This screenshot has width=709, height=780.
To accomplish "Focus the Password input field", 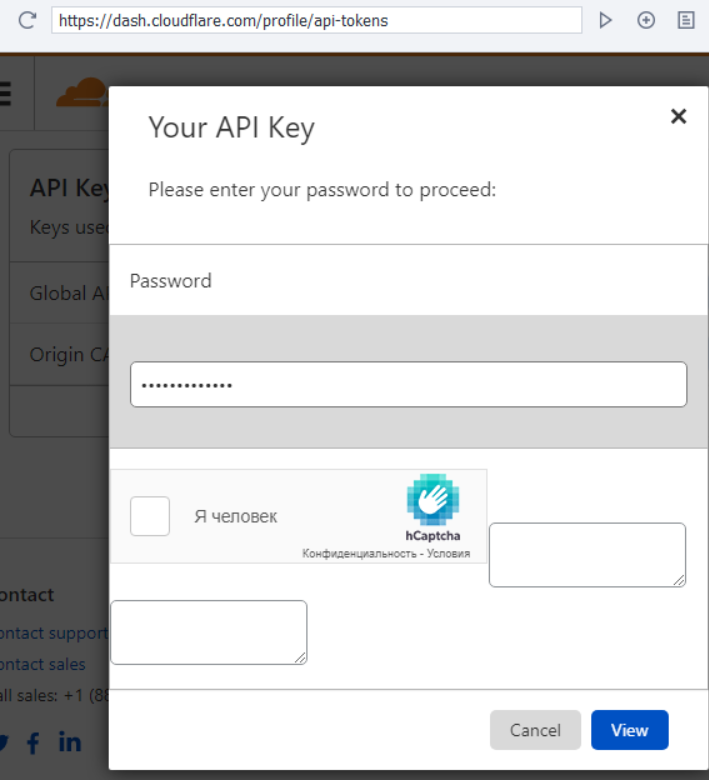I will coord(408,385).
